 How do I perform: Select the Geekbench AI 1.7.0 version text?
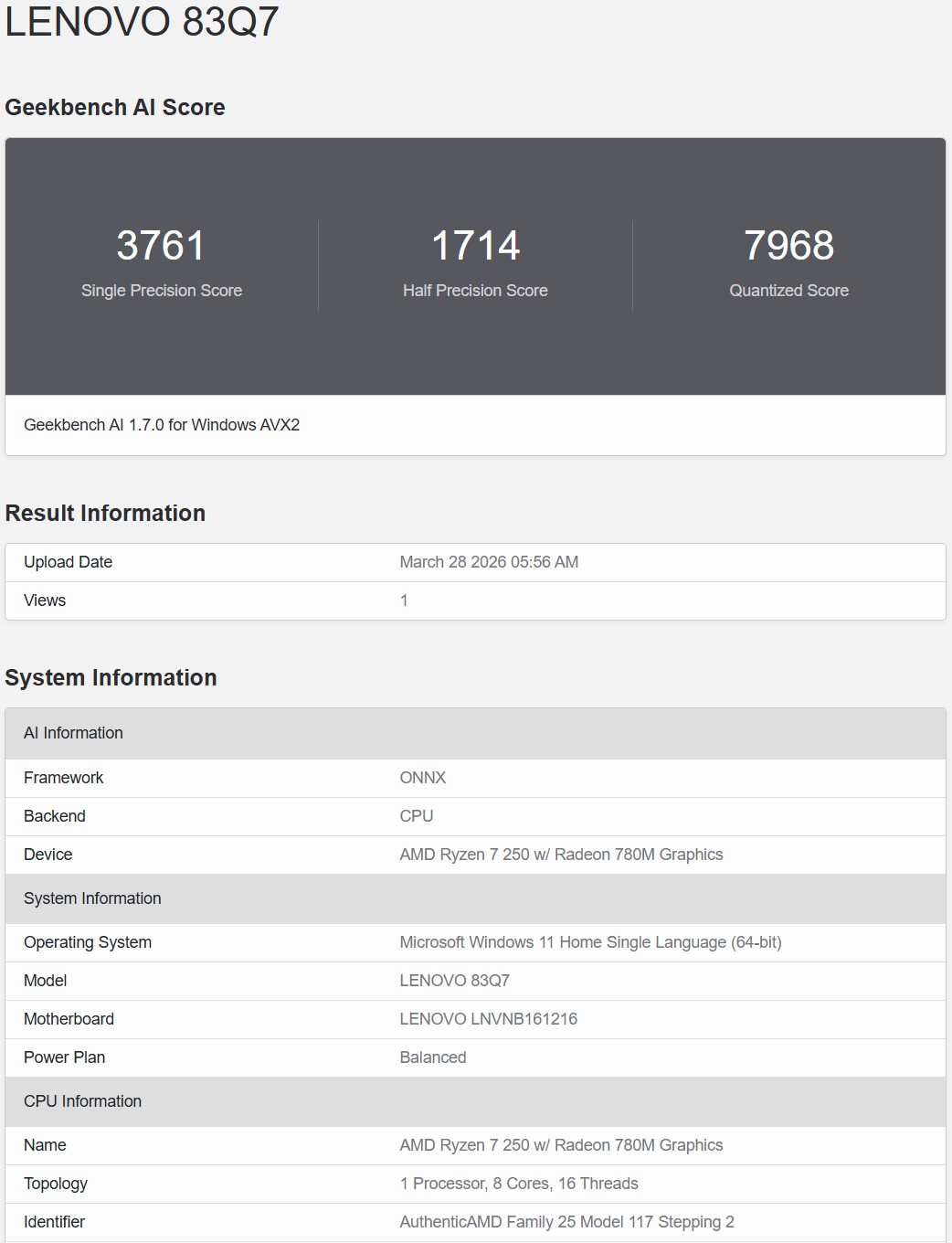pos(164,424)
